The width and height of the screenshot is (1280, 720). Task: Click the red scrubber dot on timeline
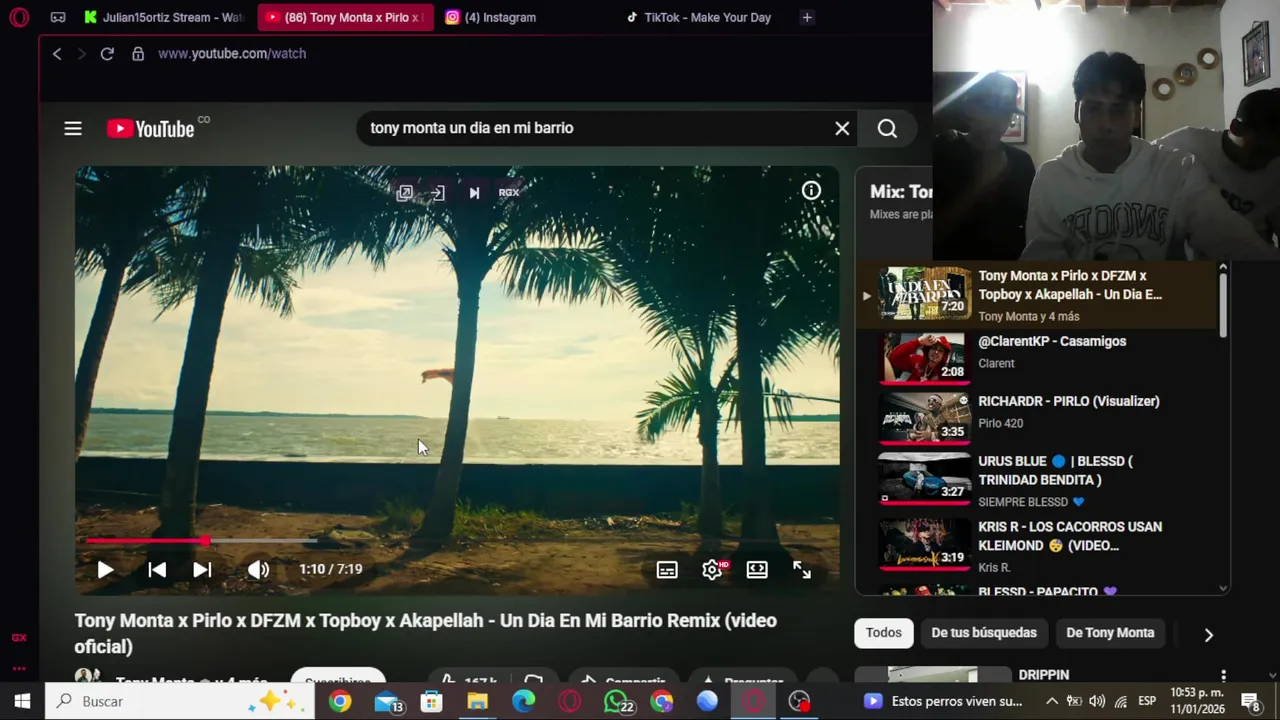click(205, 541)
